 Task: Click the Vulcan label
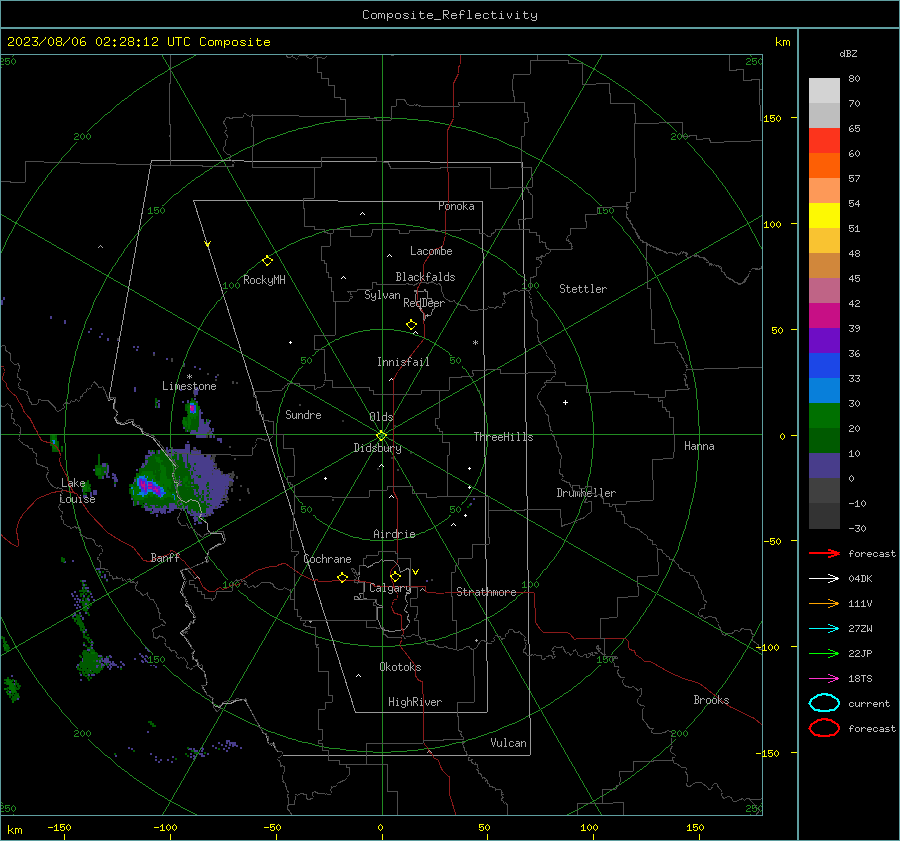click(x=508, y=743)
